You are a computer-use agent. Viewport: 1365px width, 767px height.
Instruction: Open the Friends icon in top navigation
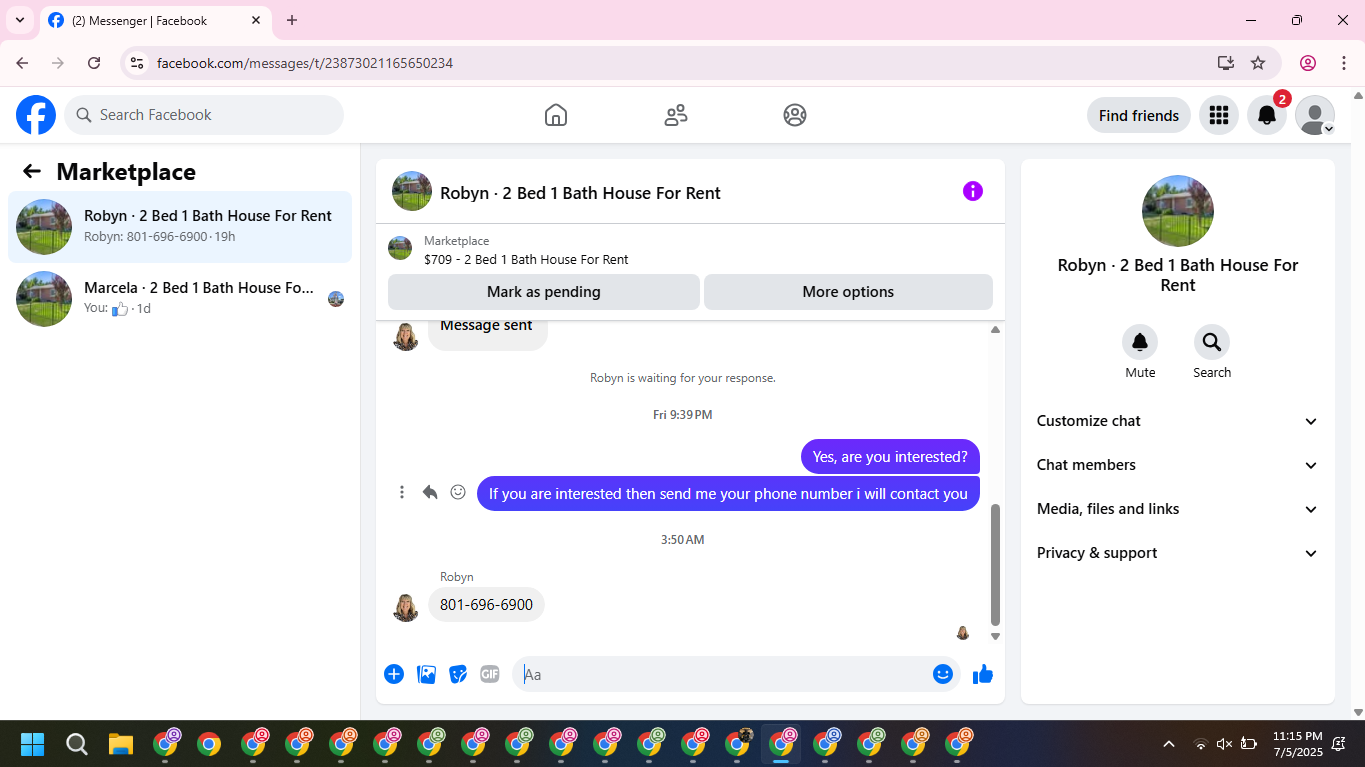point(676,115)
